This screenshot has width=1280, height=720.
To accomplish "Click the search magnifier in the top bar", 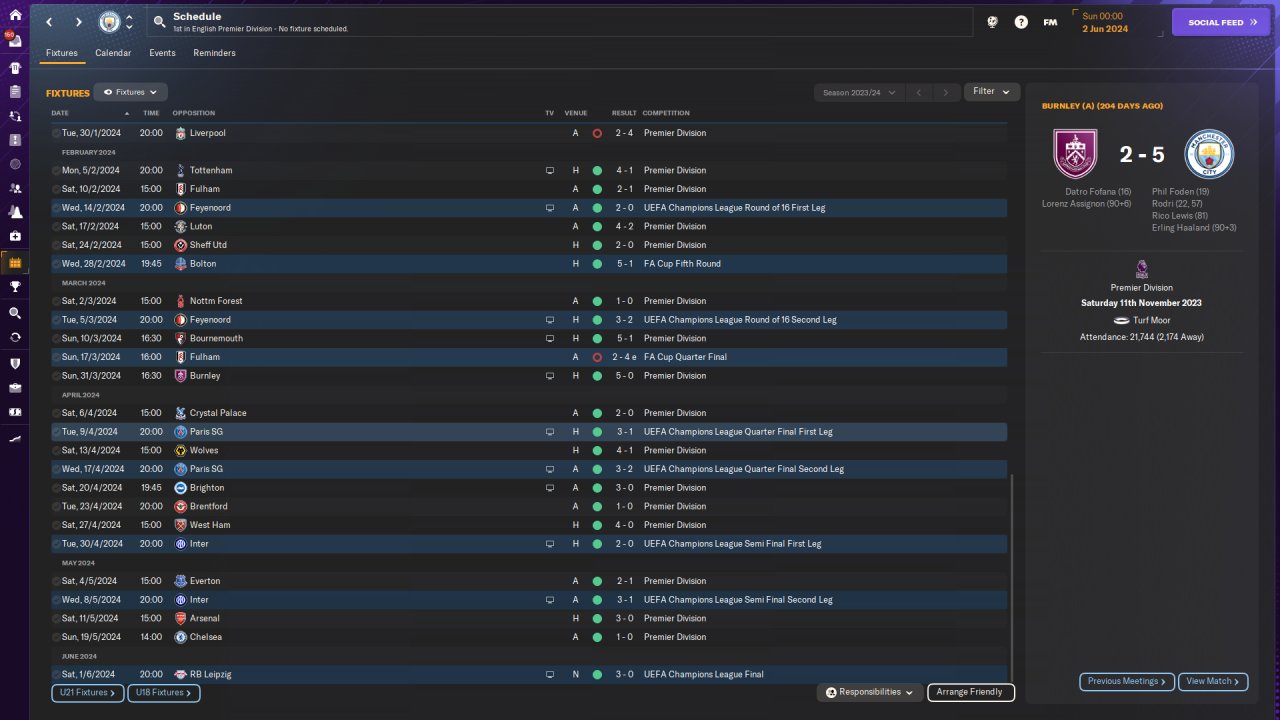I will [159, 22].
